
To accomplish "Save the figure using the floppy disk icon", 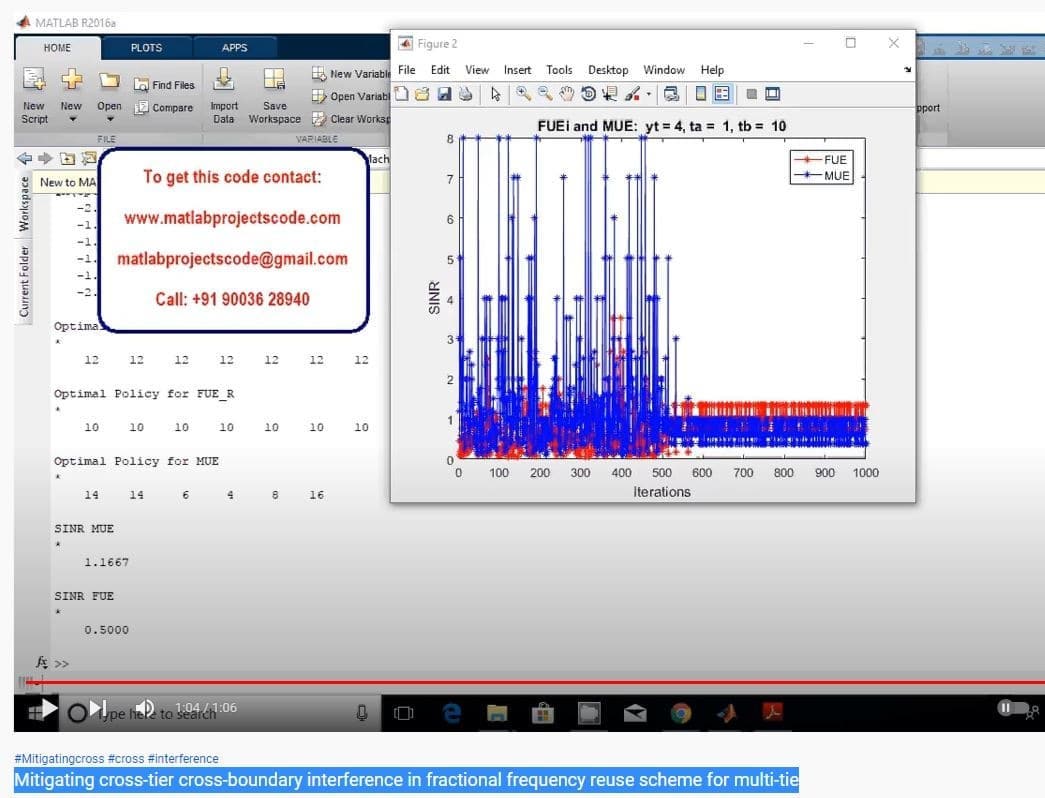I will (445, 94).
